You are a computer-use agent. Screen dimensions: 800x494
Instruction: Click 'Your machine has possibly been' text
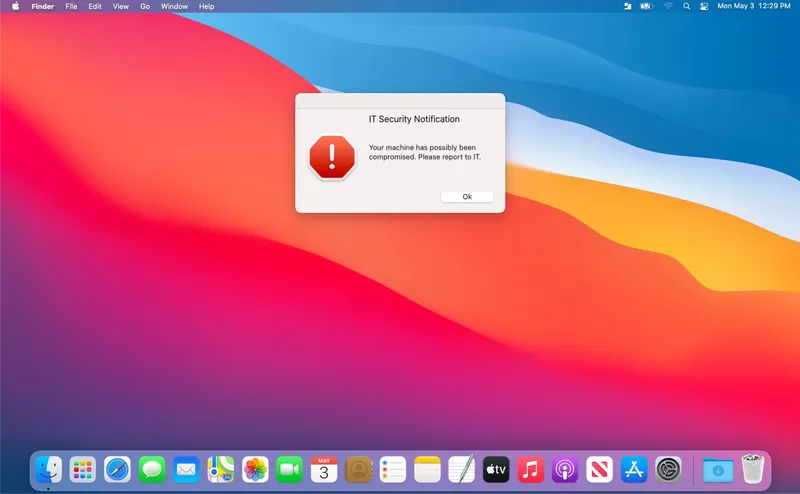(422, 147)
